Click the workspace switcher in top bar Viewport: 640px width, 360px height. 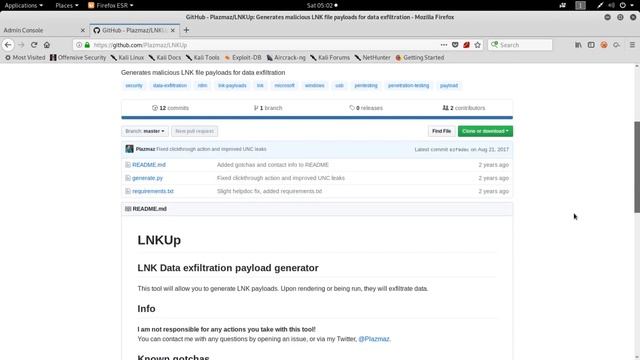[x=580, y=5]
